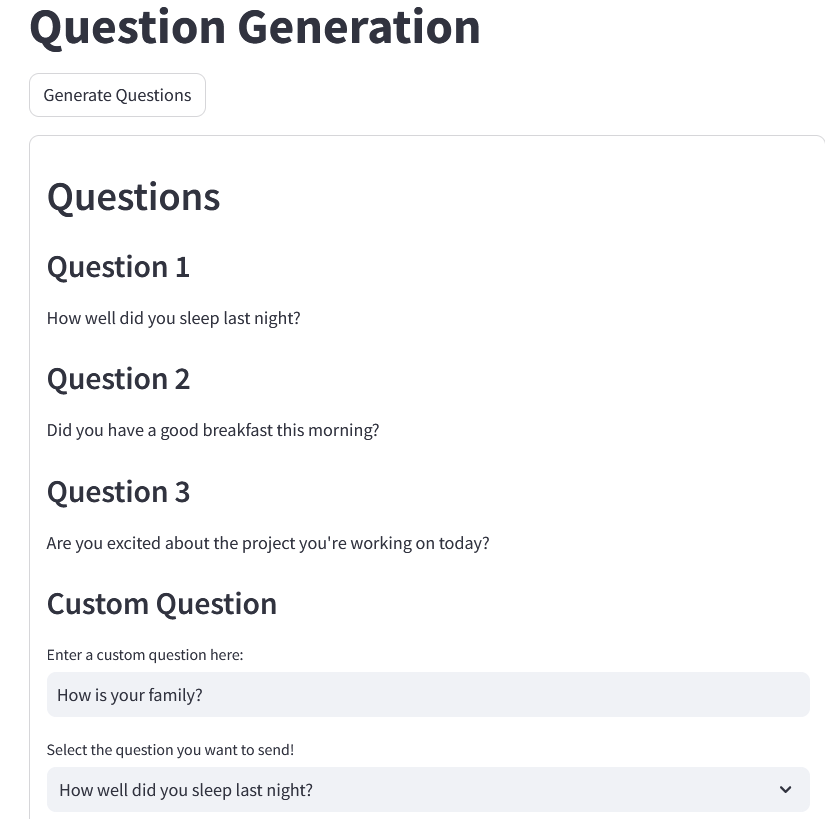Click the project question text under Question 3
825x819 pixels.
point(268,543)
